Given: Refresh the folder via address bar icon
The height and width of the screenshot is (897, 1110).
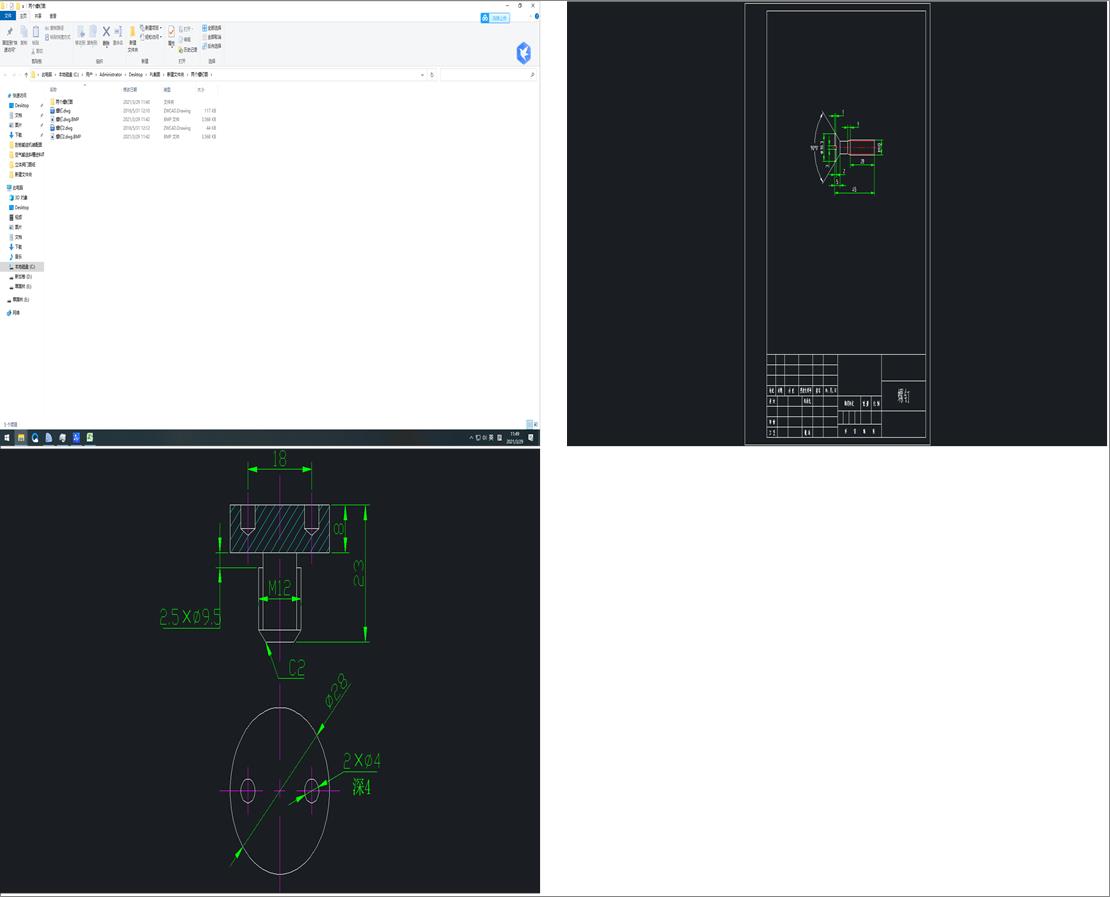Looking at the screenshot, I should click(432, 74).
